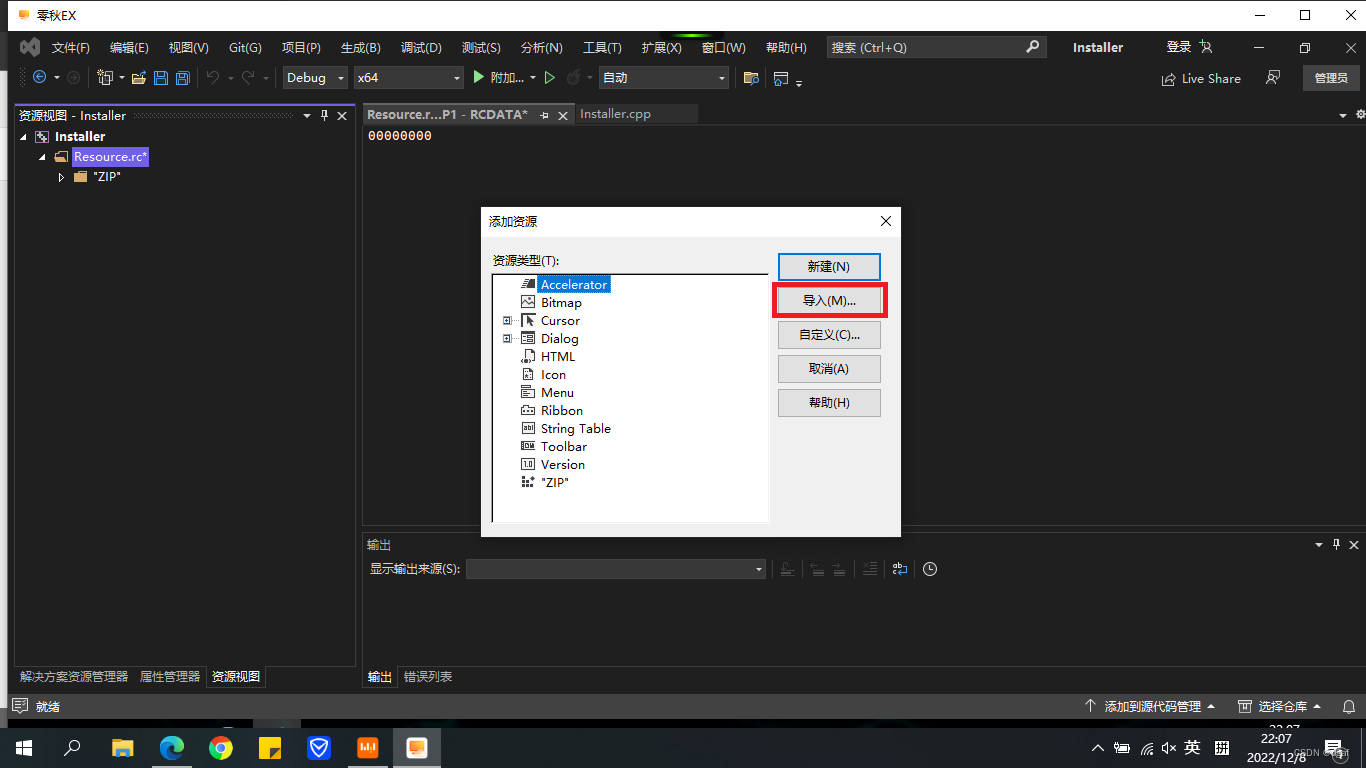
Task: Expand the "ZIP" folder in resource tree
Action: tap(61, 177)
